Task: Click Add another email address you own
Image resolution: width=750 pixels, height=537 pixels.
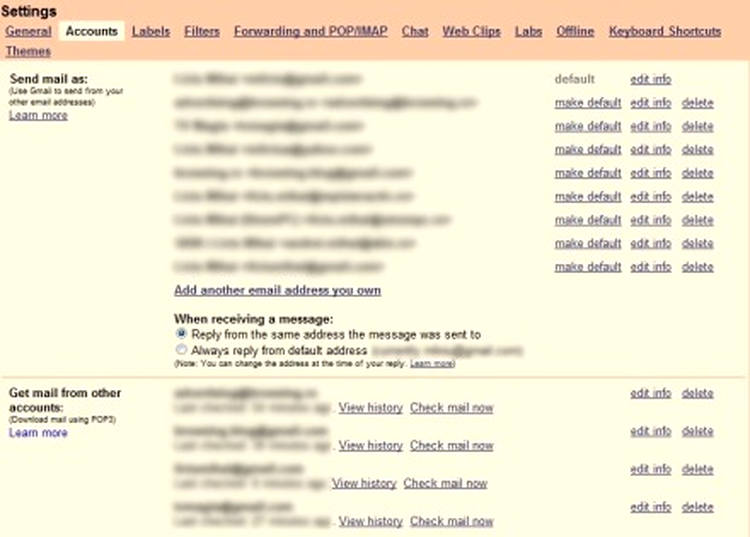Action: point(277,290)
